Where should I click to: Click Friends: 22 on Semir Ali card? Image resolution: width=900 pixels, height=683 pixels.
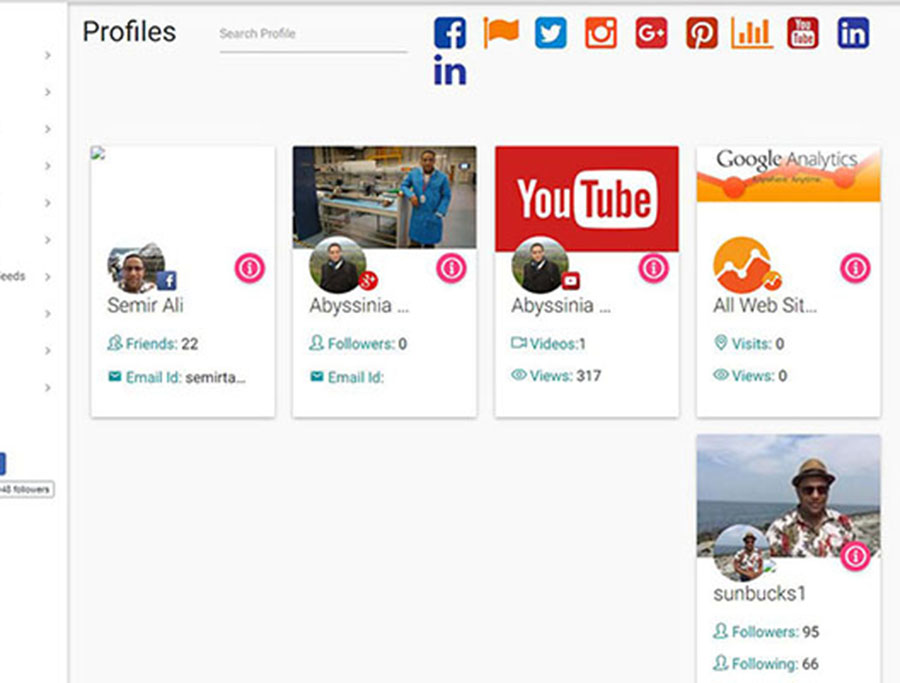pyautogui.click(x=153, y=343)
